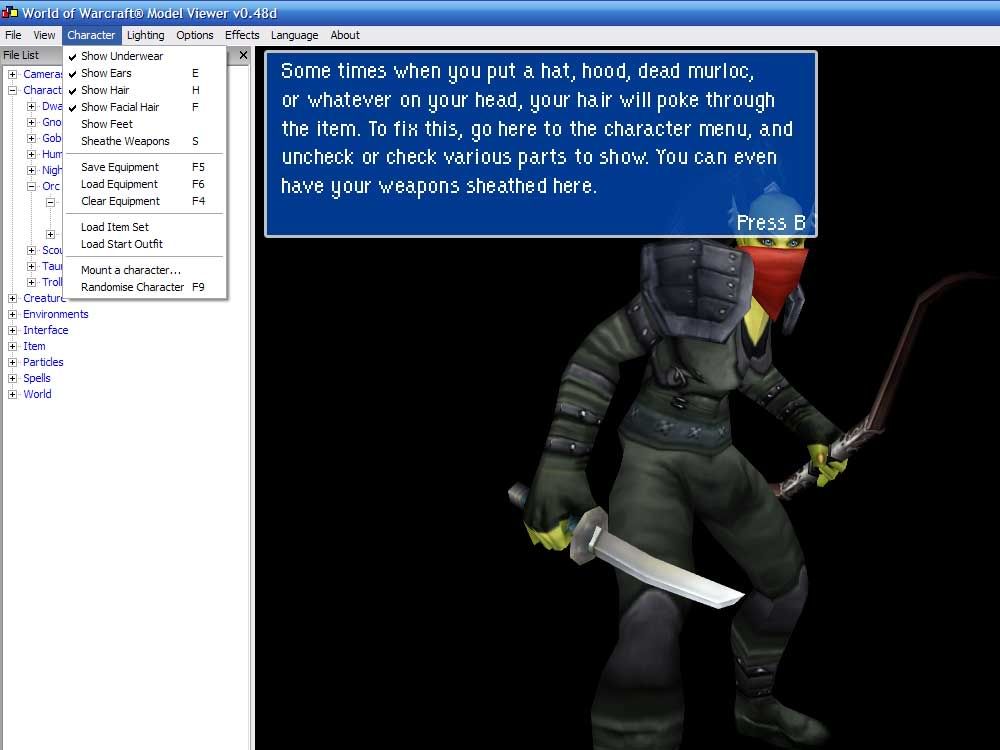Screen dimensions: 1000x750
Task: Expand the Human subfolder node
Action: (x=31, y=154)
